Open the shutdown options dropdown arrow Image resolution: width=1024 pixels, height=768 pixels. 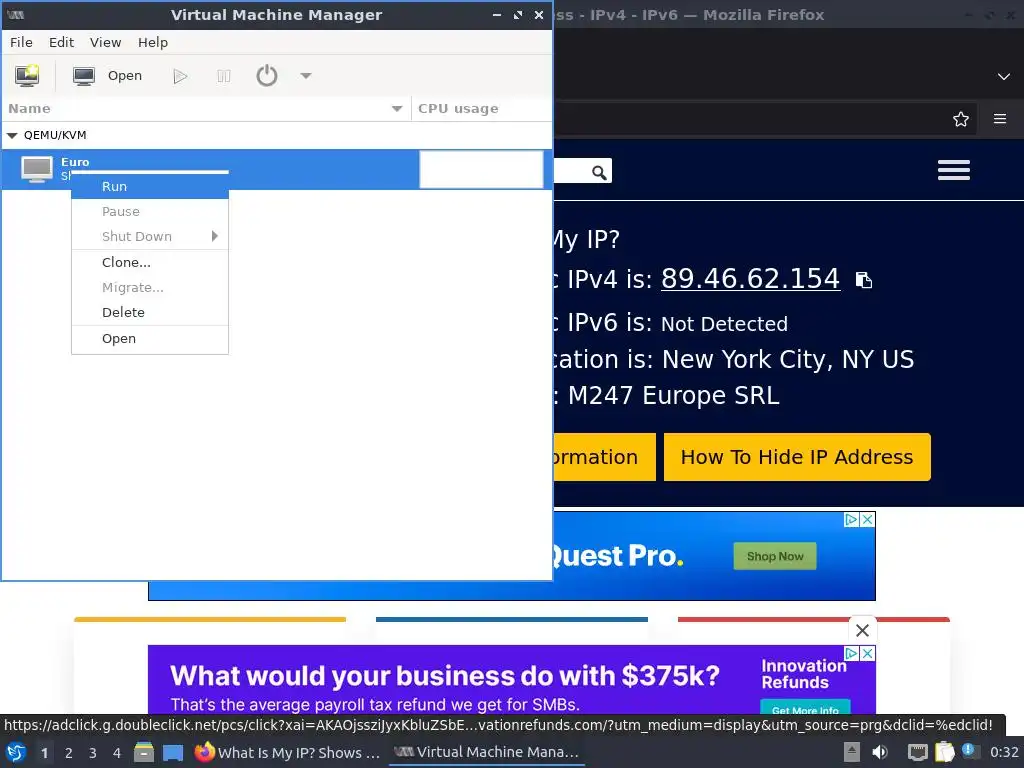306,76
